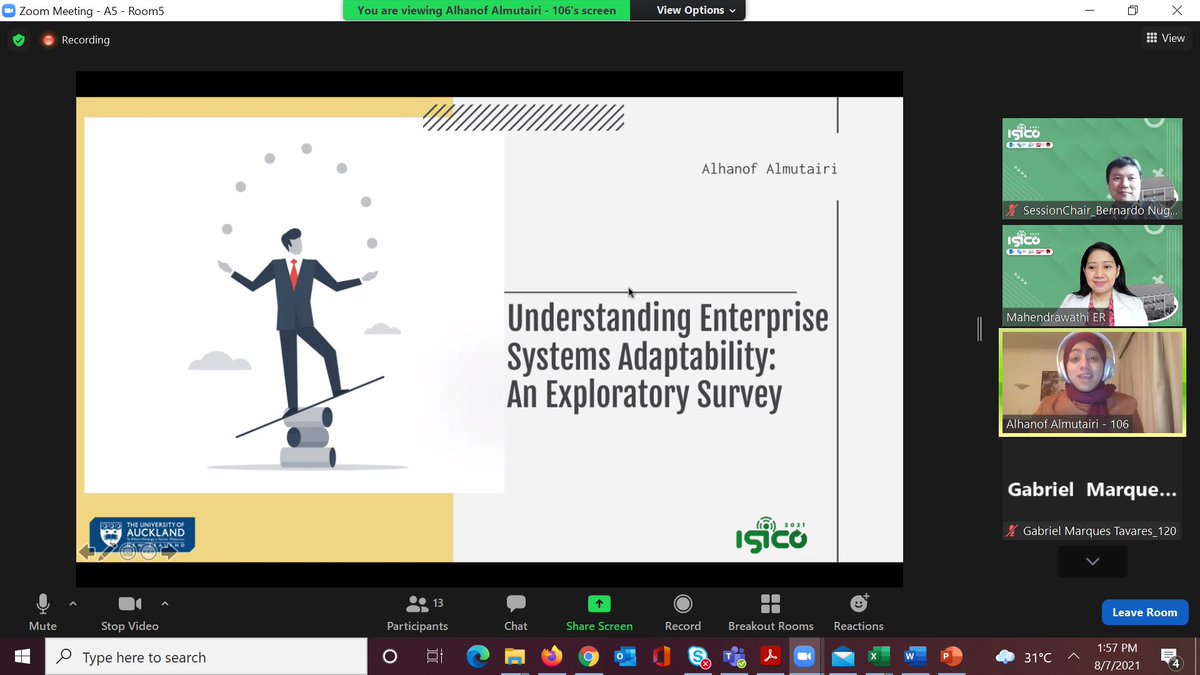
Task: Click green encryption shield icon
Action: 18,40
